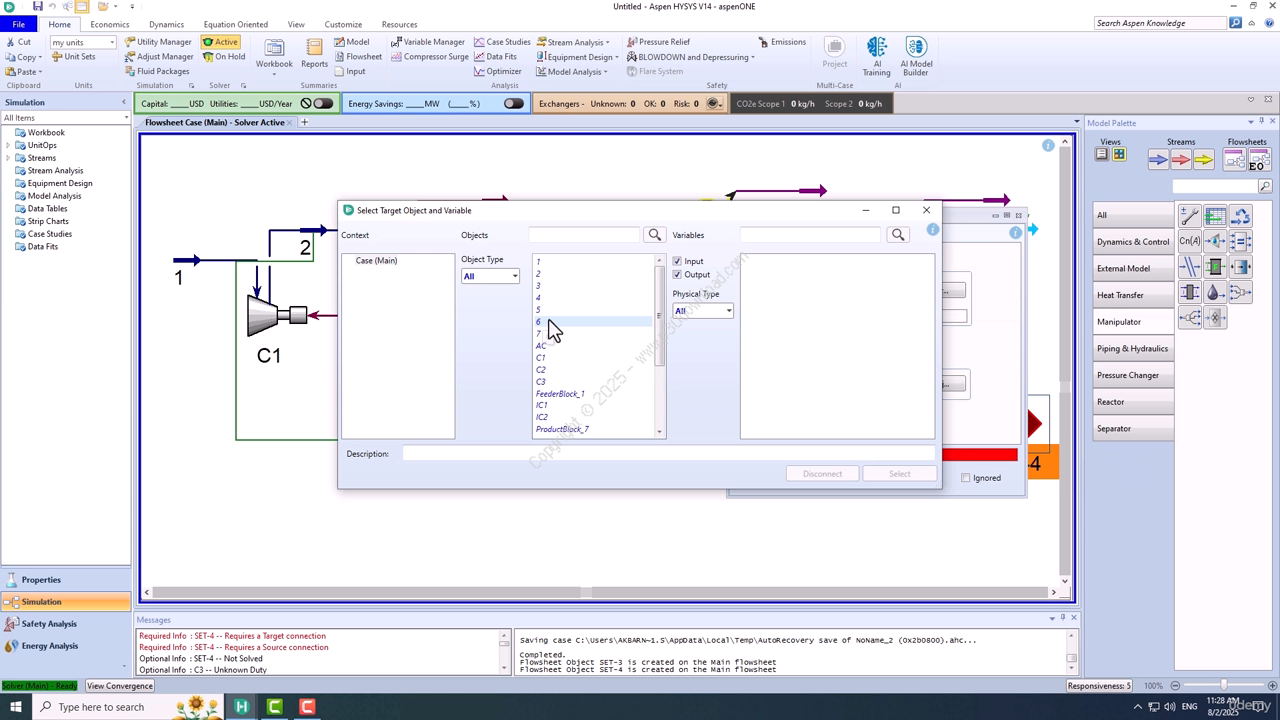Open the Variable Manager
This screenshot has width=1280, height=720.
click(427, 42)
